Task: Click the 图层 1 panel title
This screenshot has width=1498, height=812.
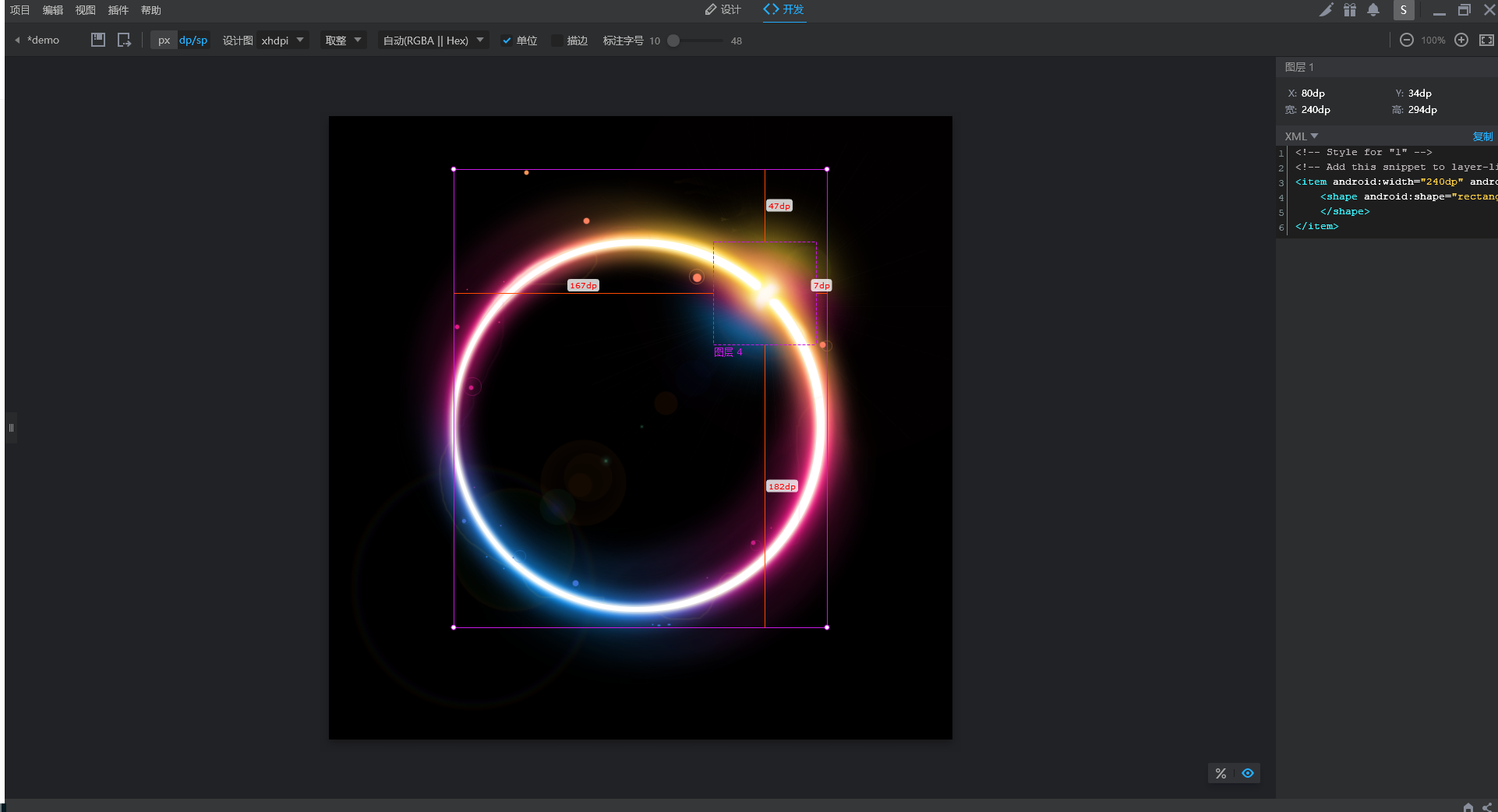Action: click(x=1299, y=67)
